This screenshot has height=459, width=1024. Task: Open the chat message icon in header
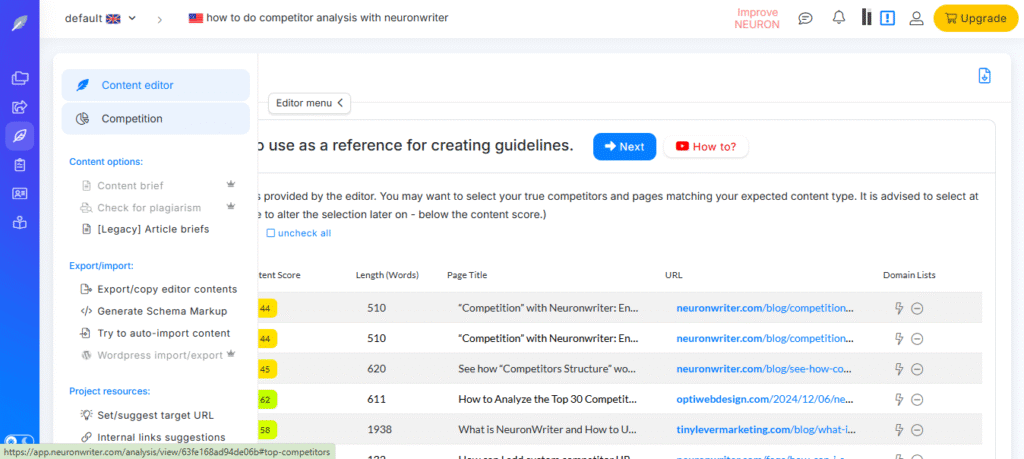[805, 18]
